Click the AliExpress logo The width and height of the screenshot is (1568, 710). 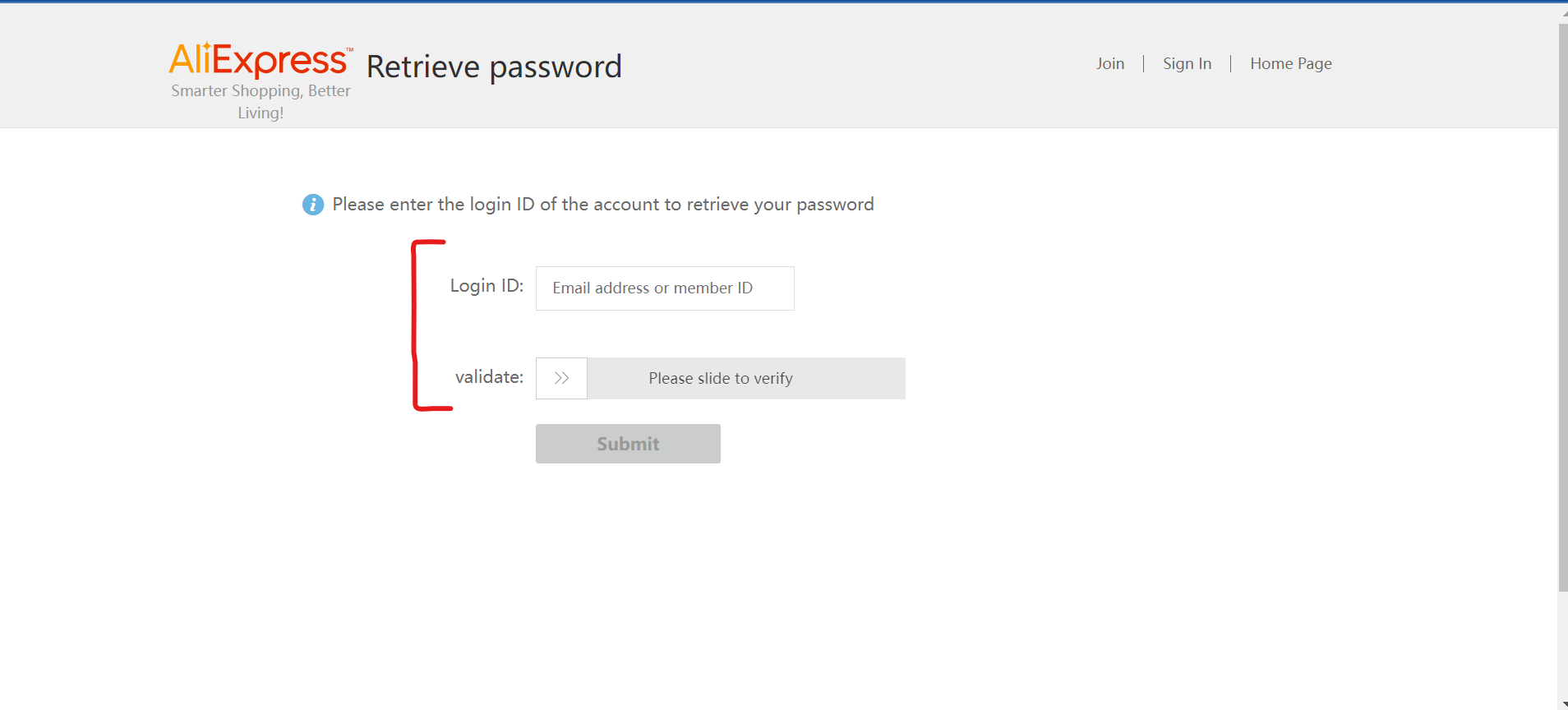point(261,58)
